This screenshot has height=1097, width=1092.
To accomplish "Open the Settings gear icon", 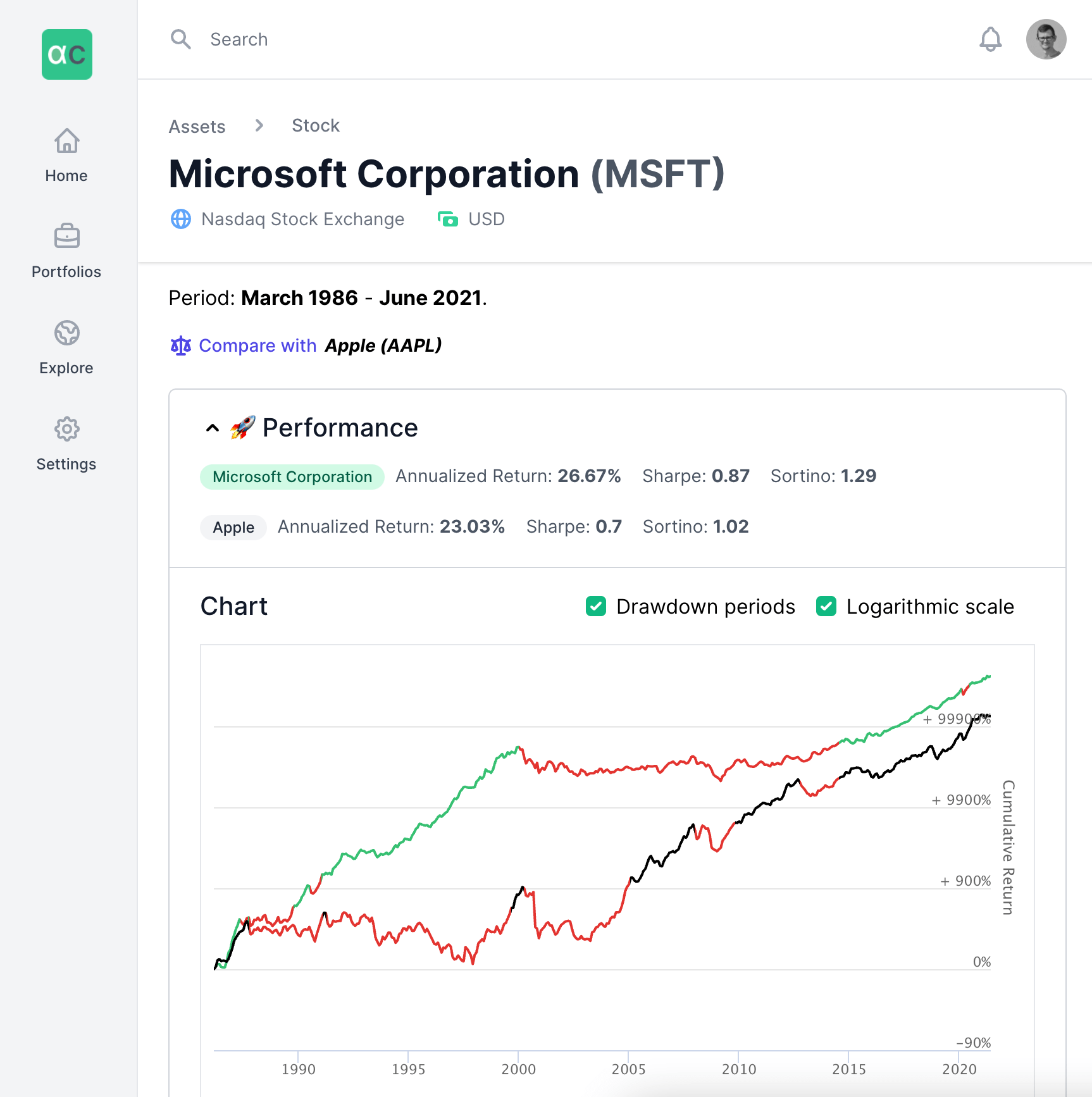I will (66, 429).
